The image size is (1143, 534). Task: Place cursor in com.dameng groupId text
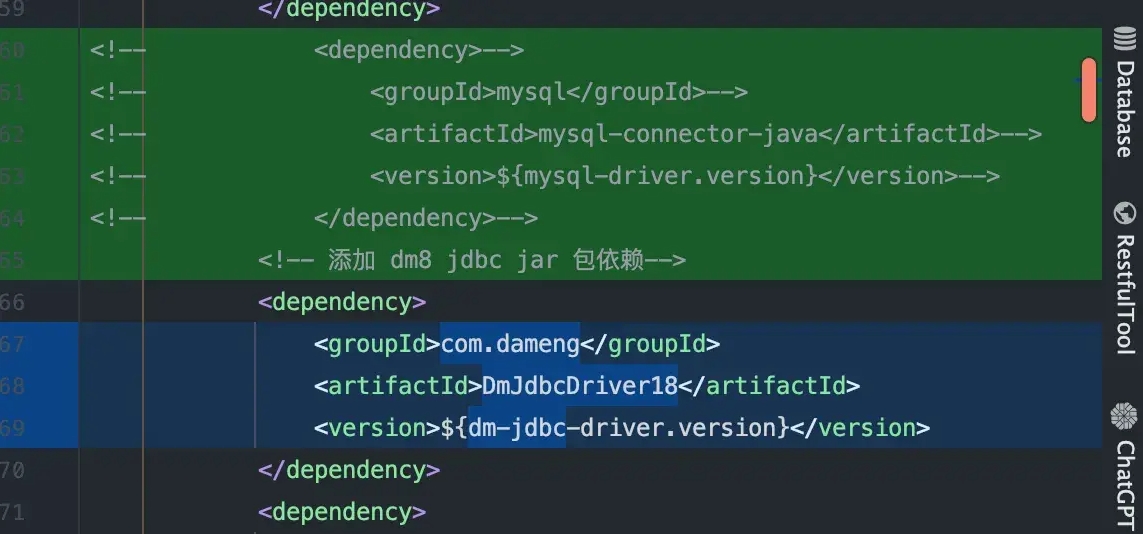510,344
